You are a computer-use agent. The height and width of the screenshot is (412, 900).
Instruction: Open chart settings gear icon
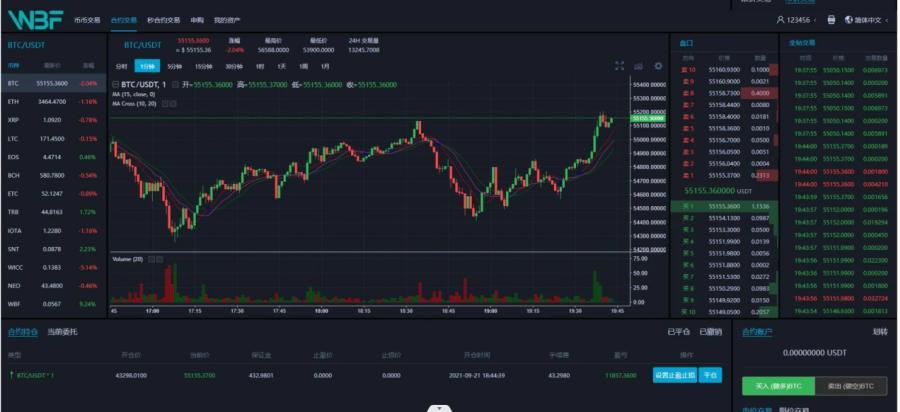[x=658, y=66]
